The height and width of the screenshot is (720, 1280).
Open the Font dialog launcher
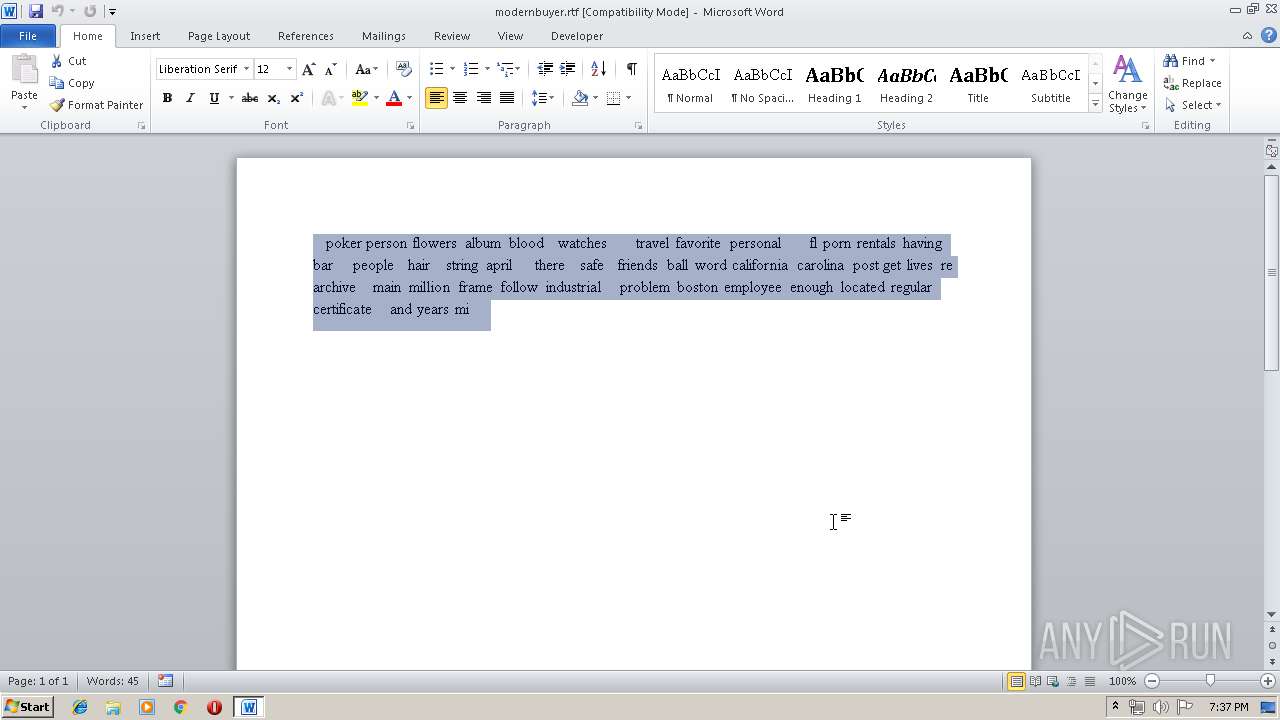coord(411,126)
